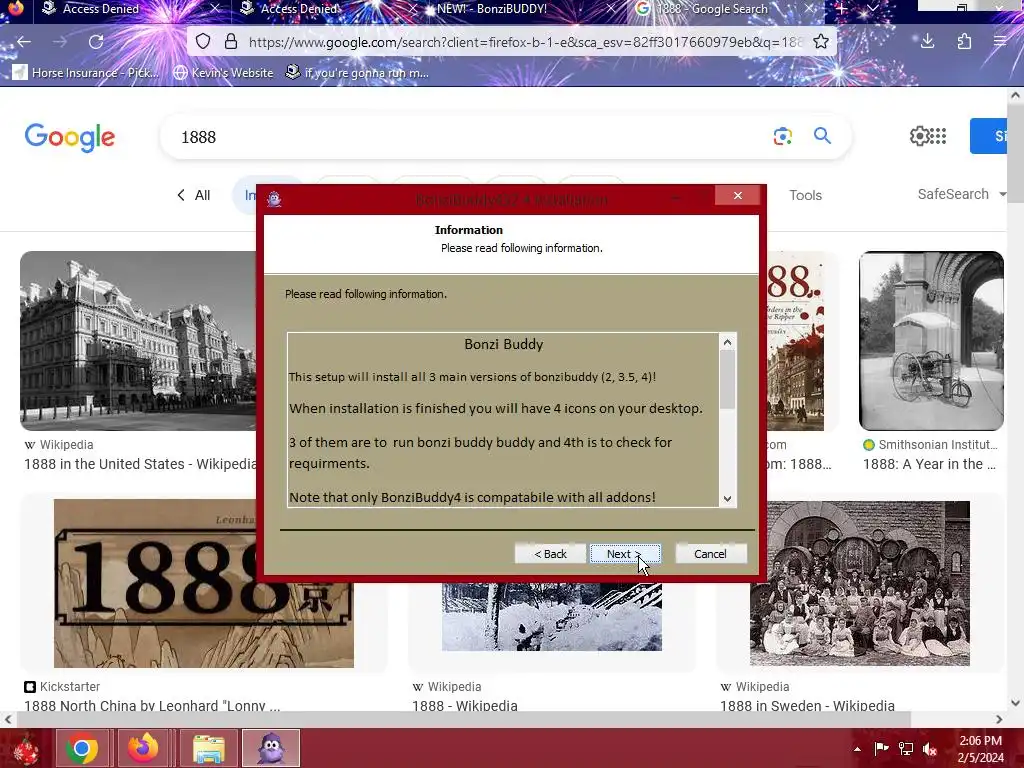Click BonziBuddy installer taskbar icon

[x=271, y=748]
